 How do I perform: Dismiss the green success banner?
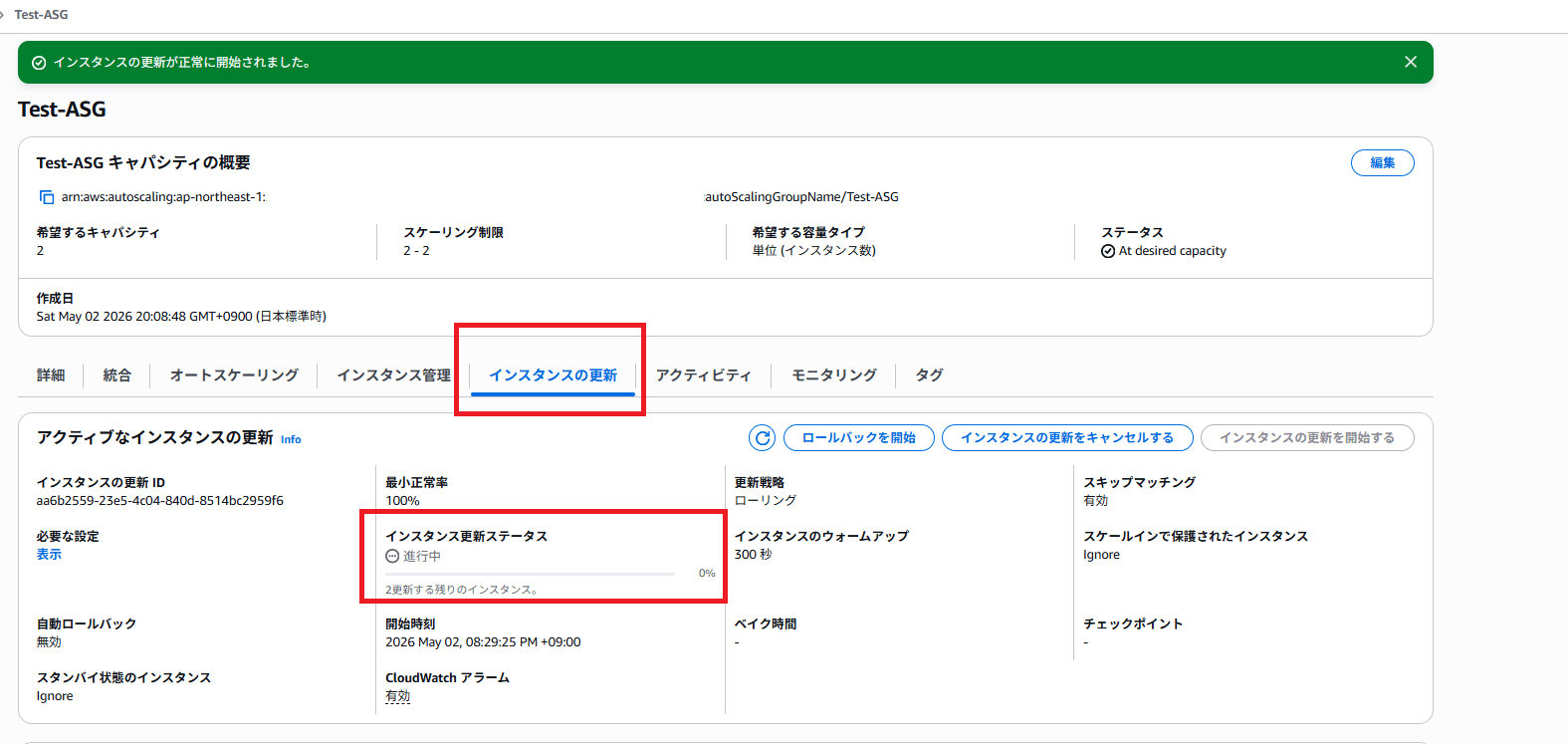click(1411, 62)
